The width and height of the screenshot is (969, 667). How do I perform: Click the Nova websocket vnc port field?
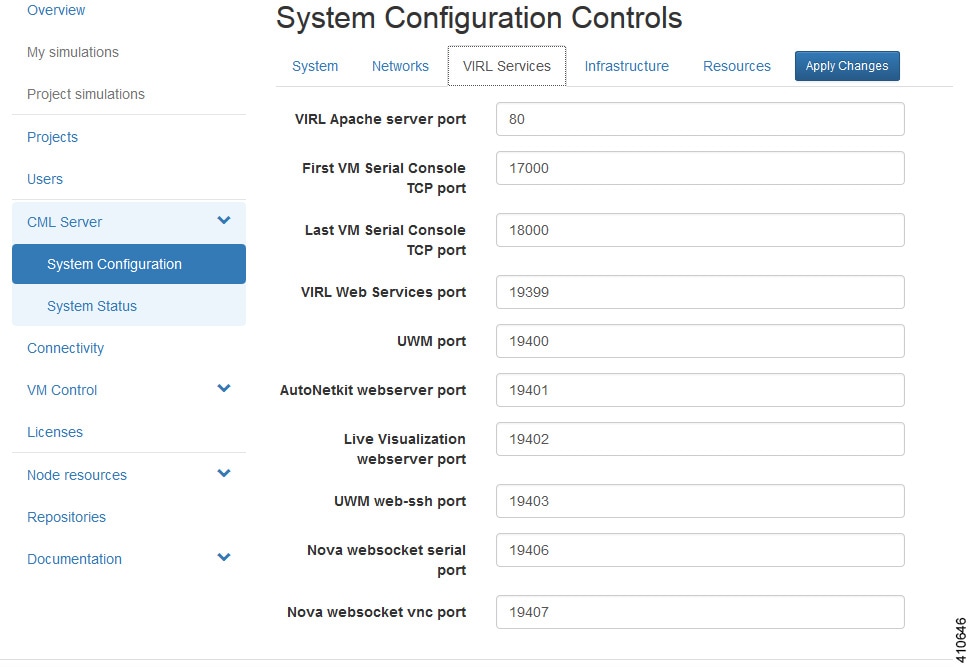pos(700,612)
